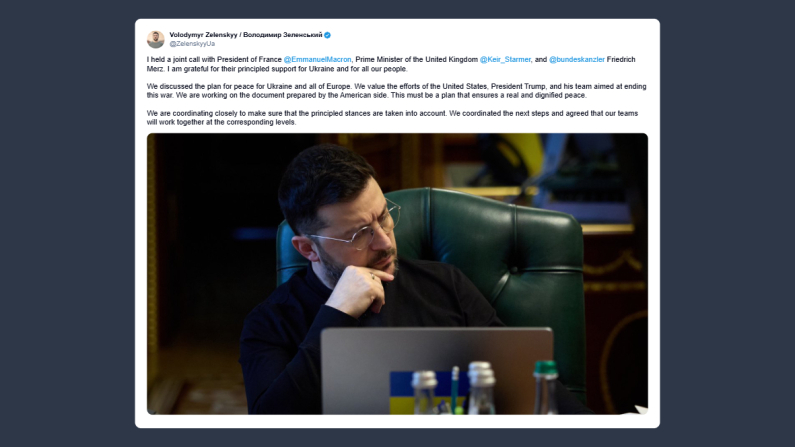This screenshot has height=447, width=795.
Task: Click the name 'Friedrich Merz' in text
Action: coord(621,59)
